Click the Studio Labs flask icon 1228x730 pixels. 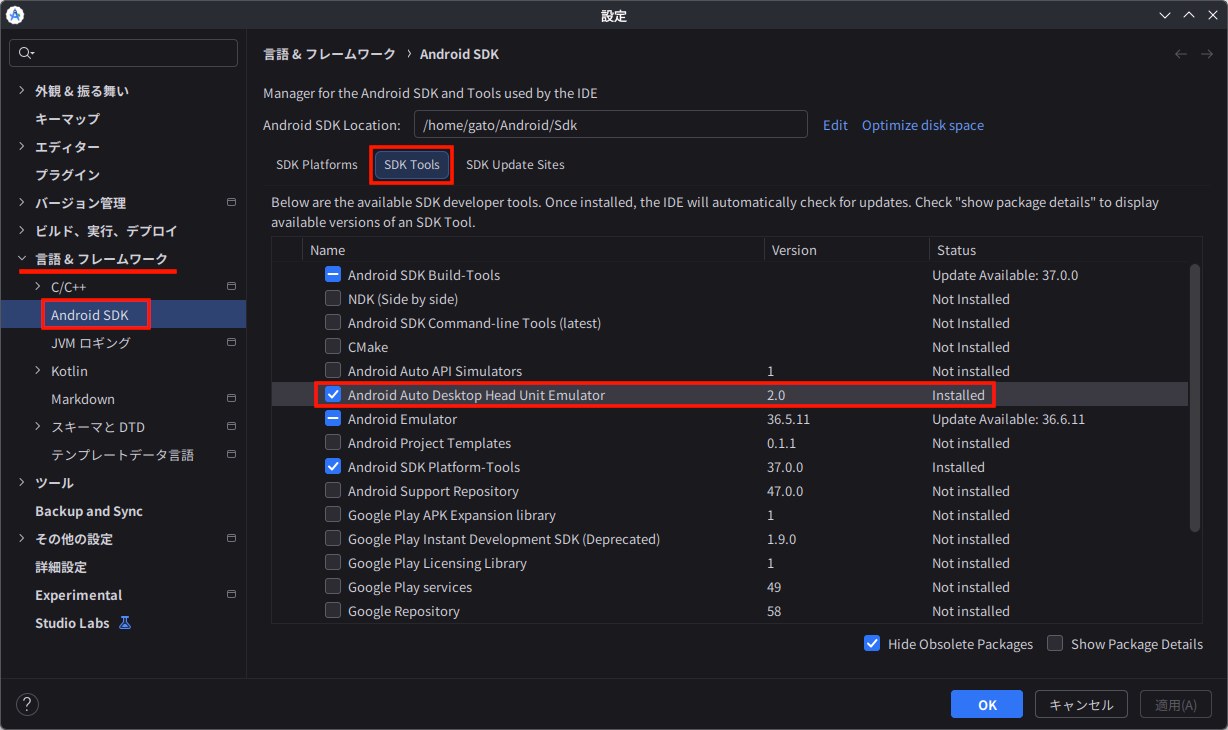[x=125, y=623]
